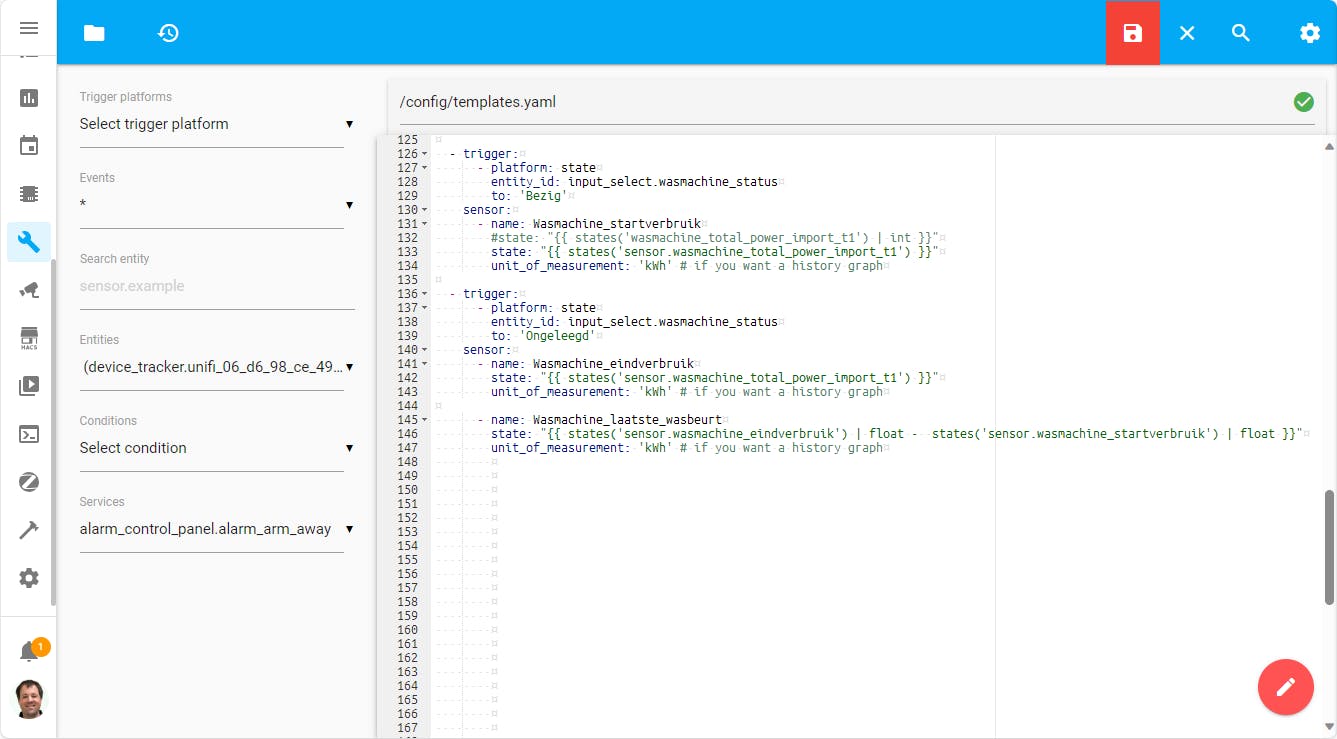This screenshot has width=1337, height=739.
Task: Toggle the sidebar hamburger menu
Action: pyautogui.click(x=29, y=28)
